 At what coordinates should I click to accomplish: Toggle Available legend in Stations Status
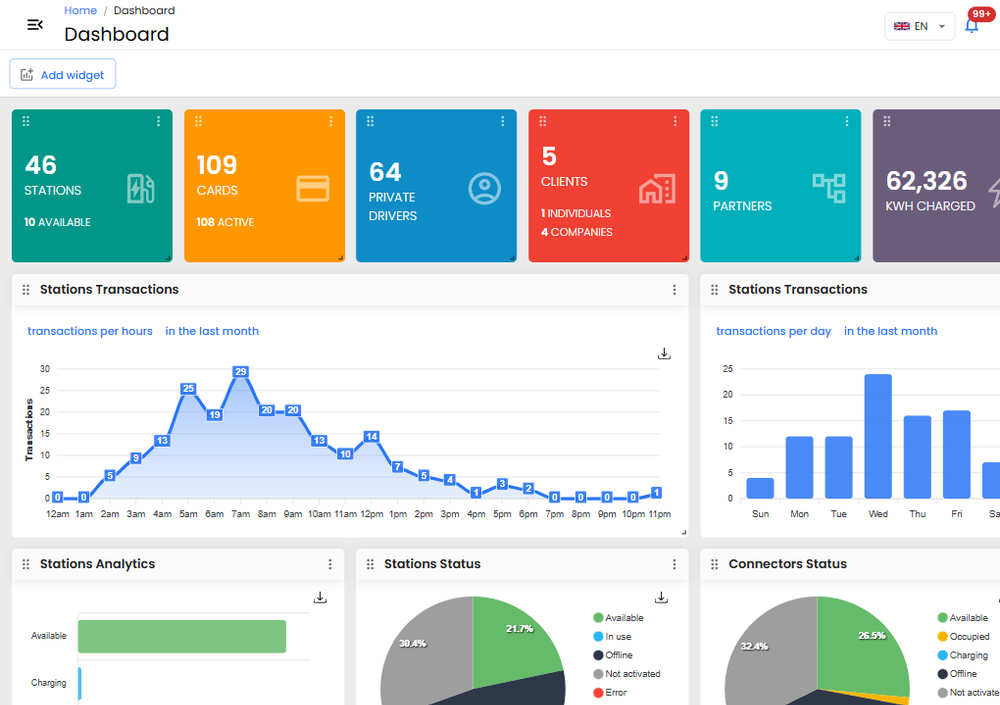618,618
